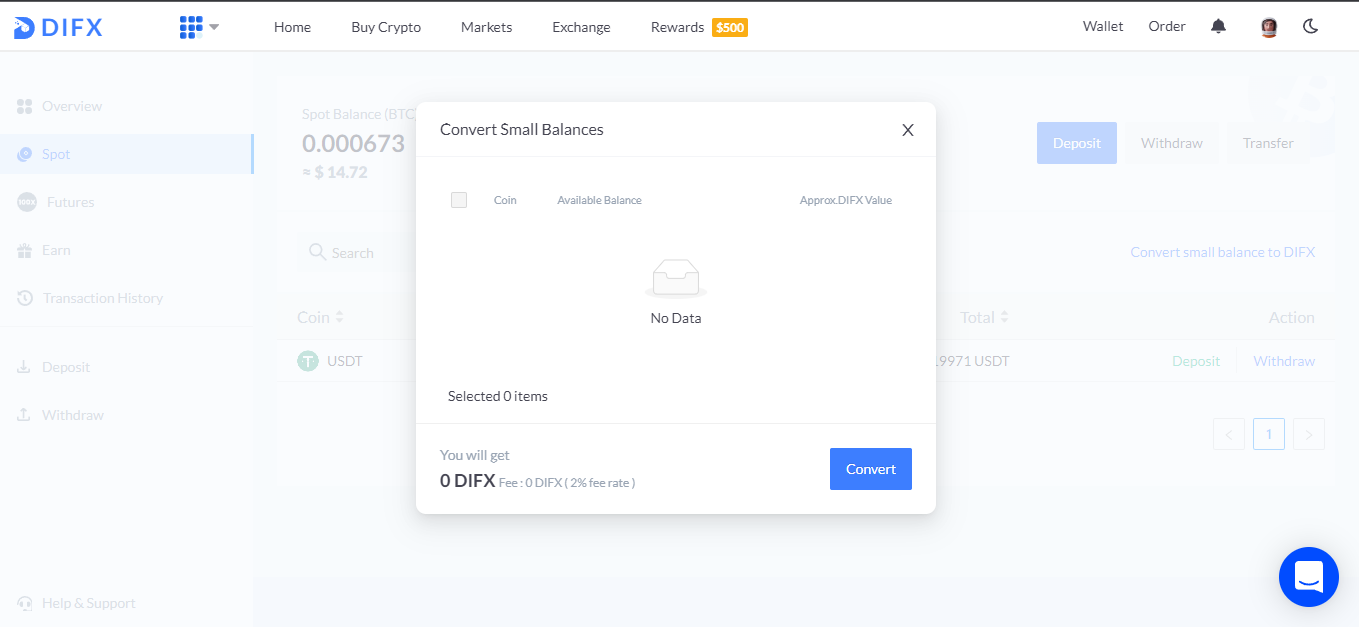The image size is (1359, 627).
Task: Click the Coin column header in dialog
Action: pyautogui.click(x=505, y=200)
